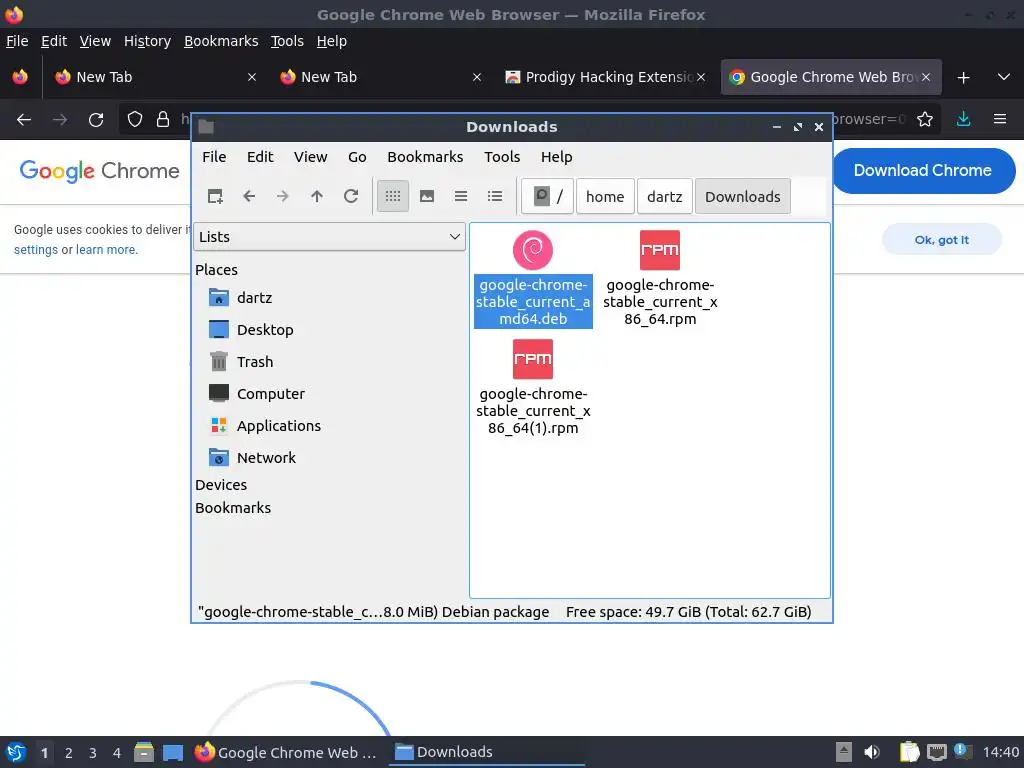Show site security lock information

(163, 120)
